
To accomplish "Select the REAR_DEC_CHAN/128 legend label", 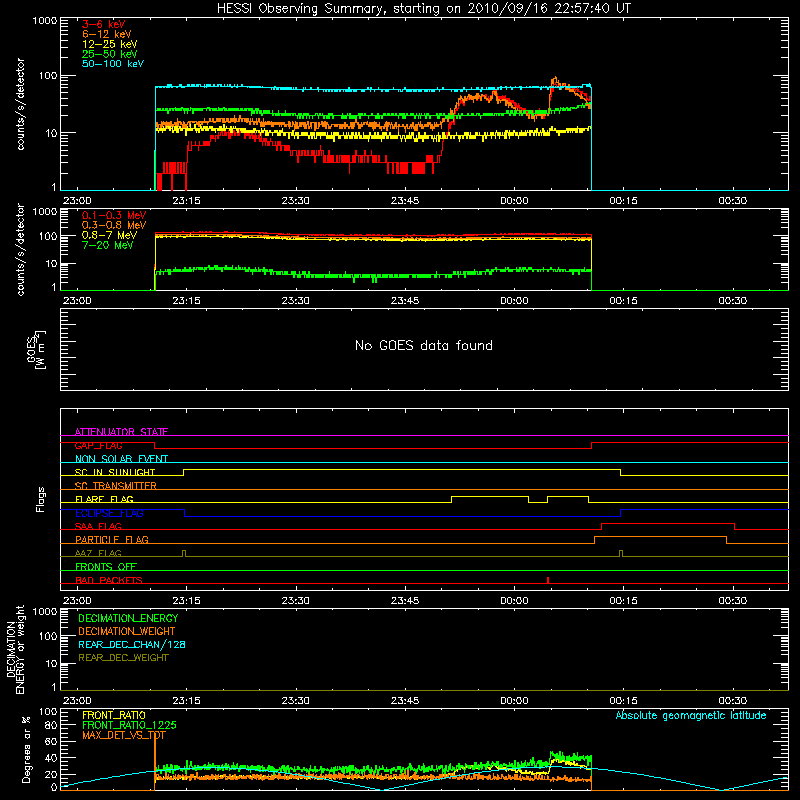I will coord(132,645).
